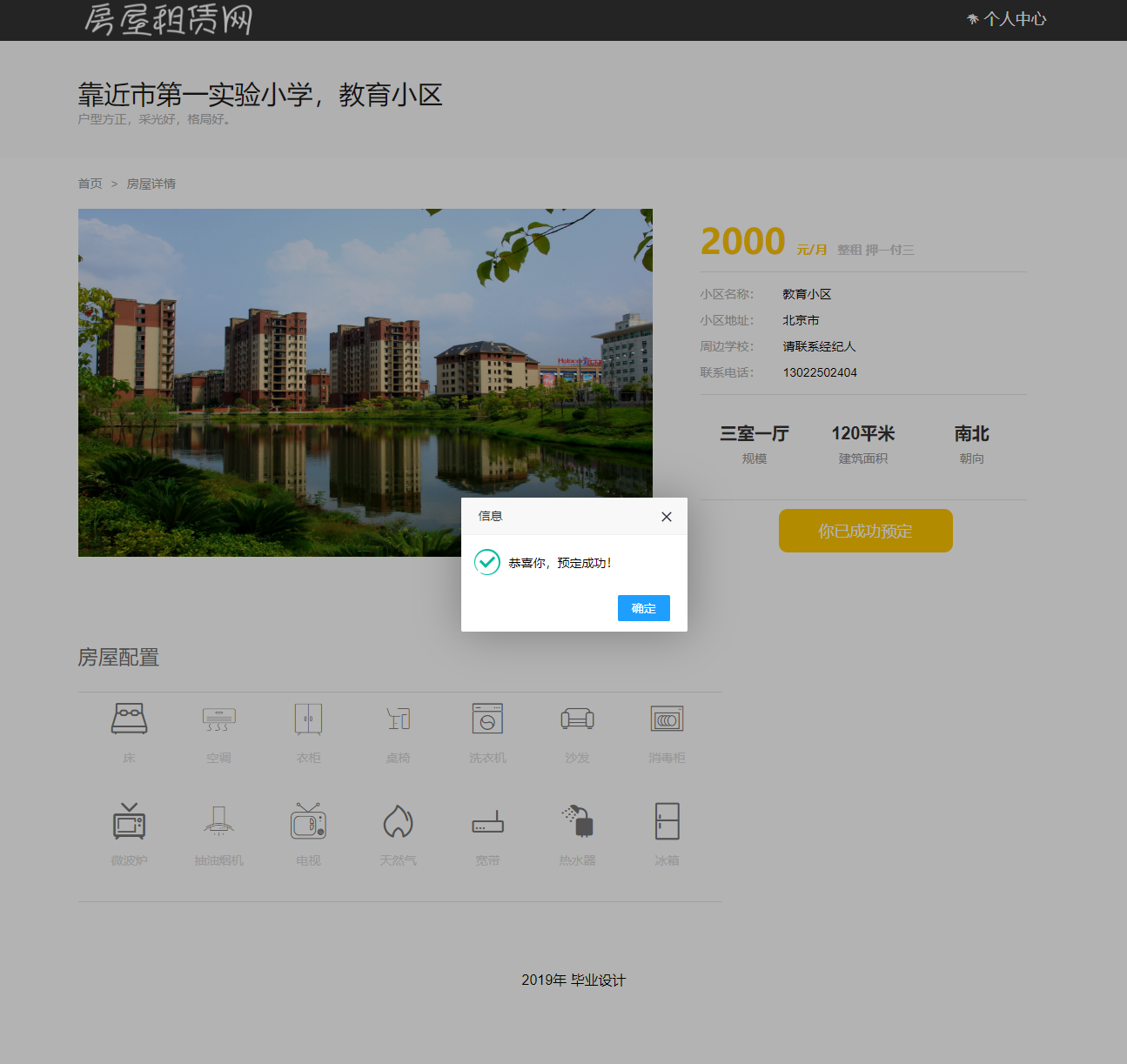
Task: Click the natural gas (天然气) icon
Action: point(398,821)
